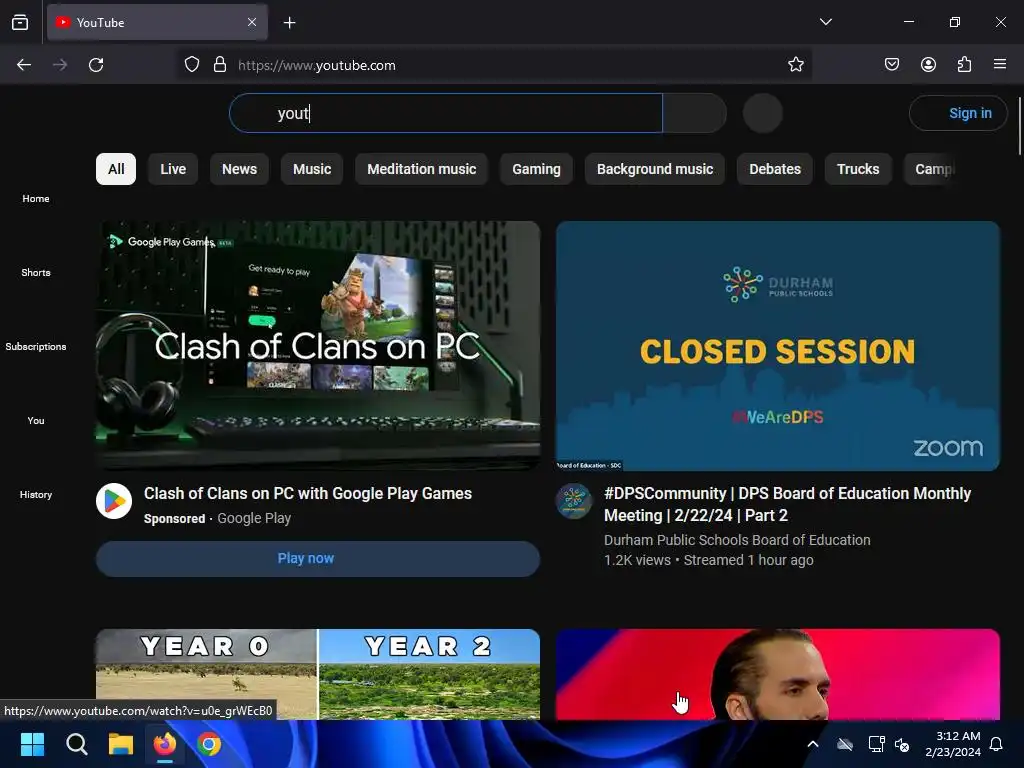Click the Firefox back arrow
Viewport: 1024px width, 768px height.
click(24, 65)
